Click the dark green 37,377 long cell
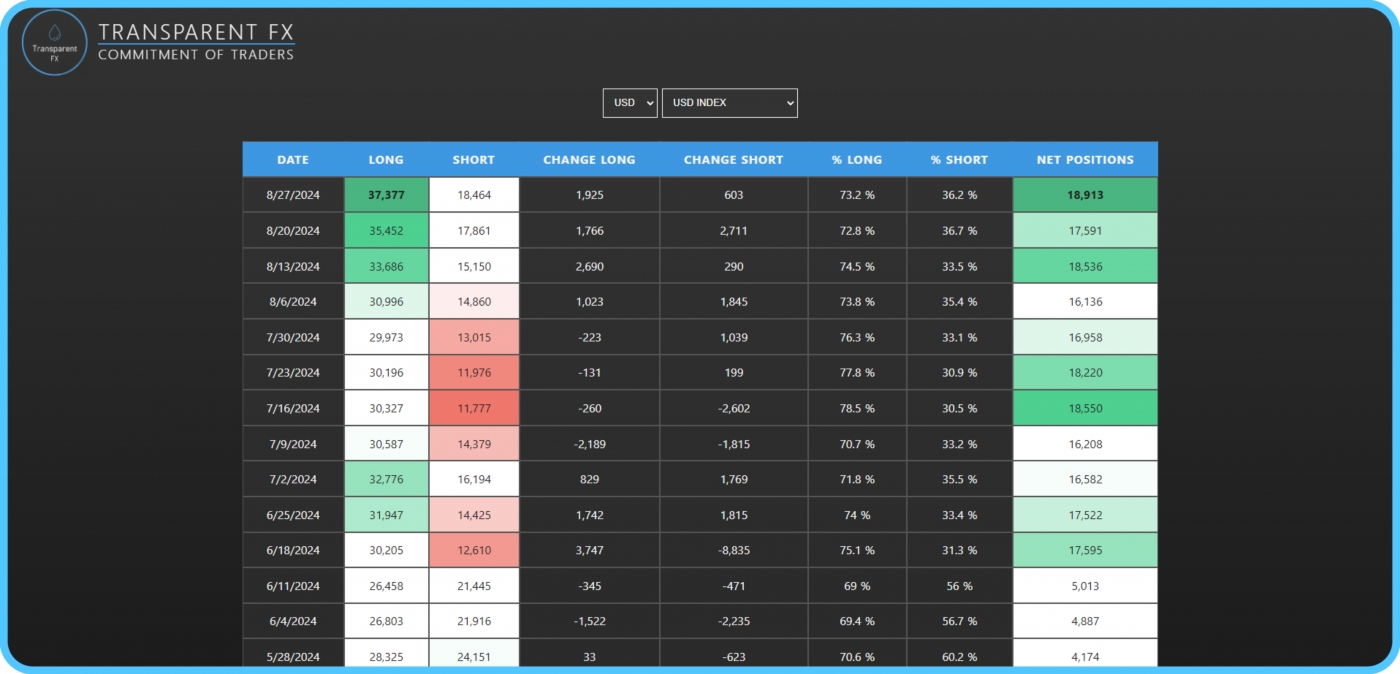The height and width of the screenshot is (674, 1400). coord(386,195)
